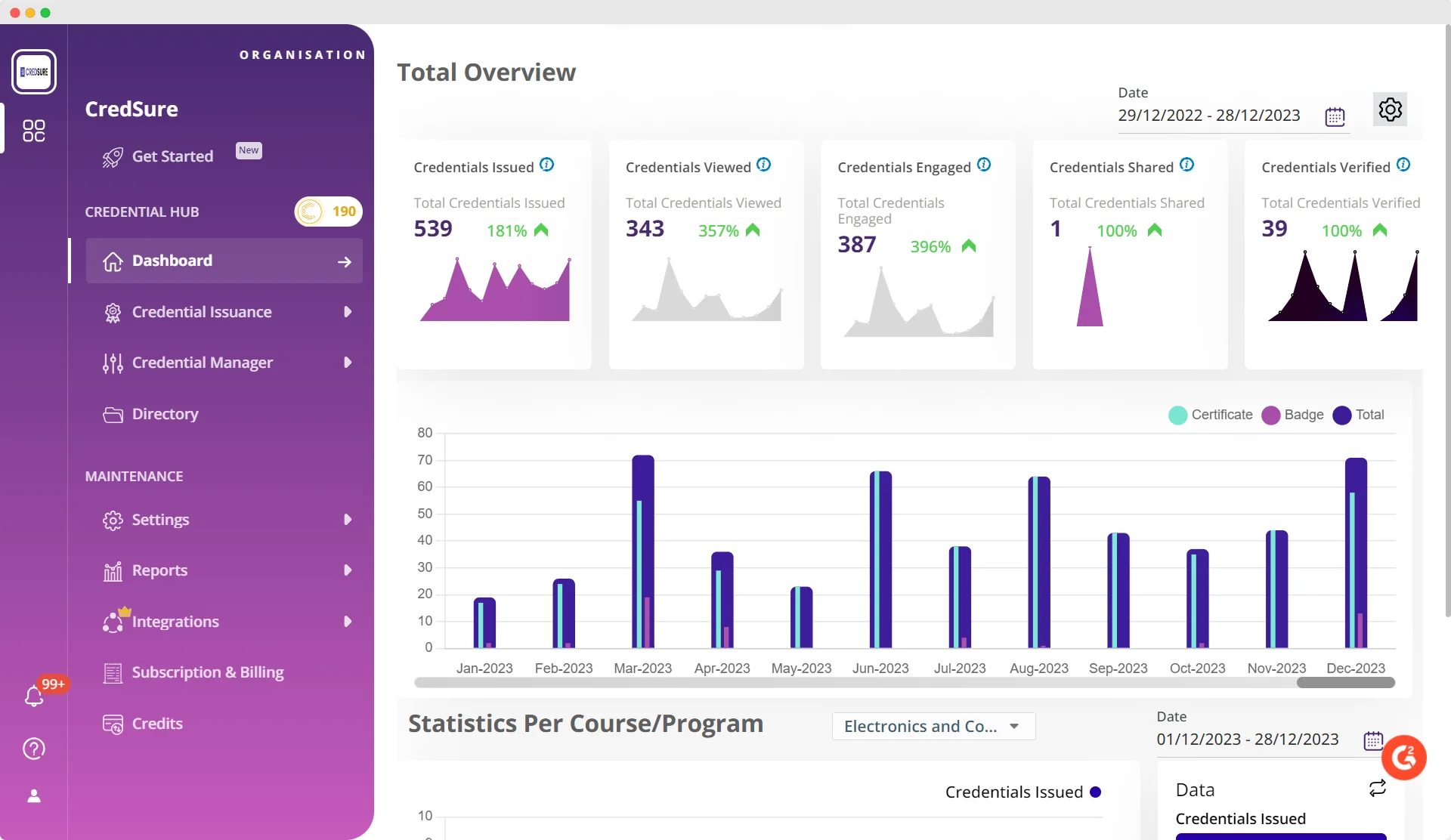The height and width of the screenshot is (840, 1451).
Task: Toggle the Total series in chart legend
Action: tap(1359, 415)
